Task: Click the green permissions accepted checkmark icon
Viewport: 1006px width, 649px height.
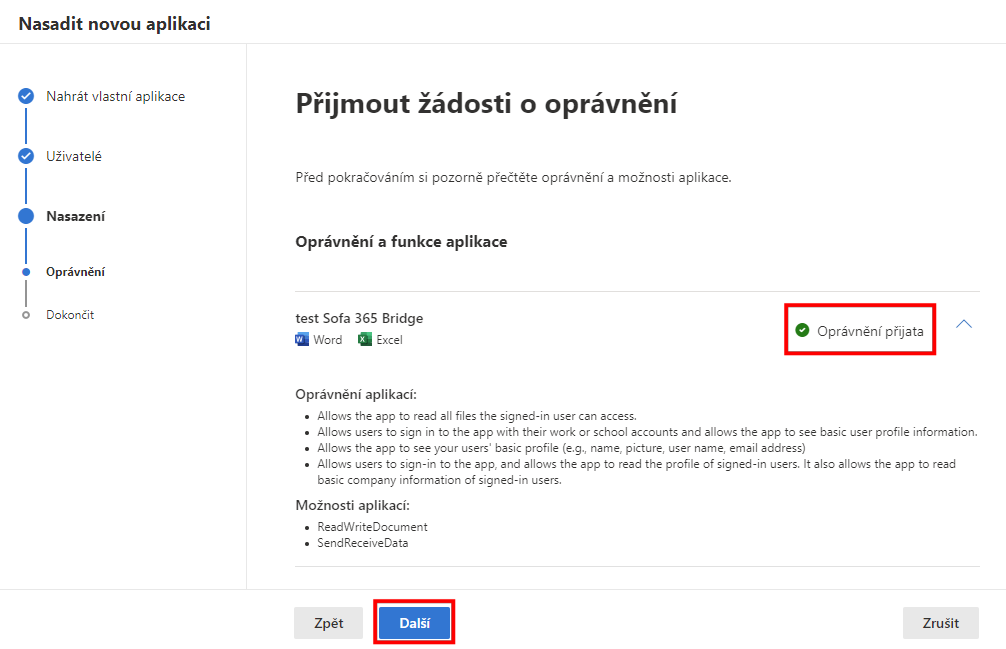Action: 802,330
